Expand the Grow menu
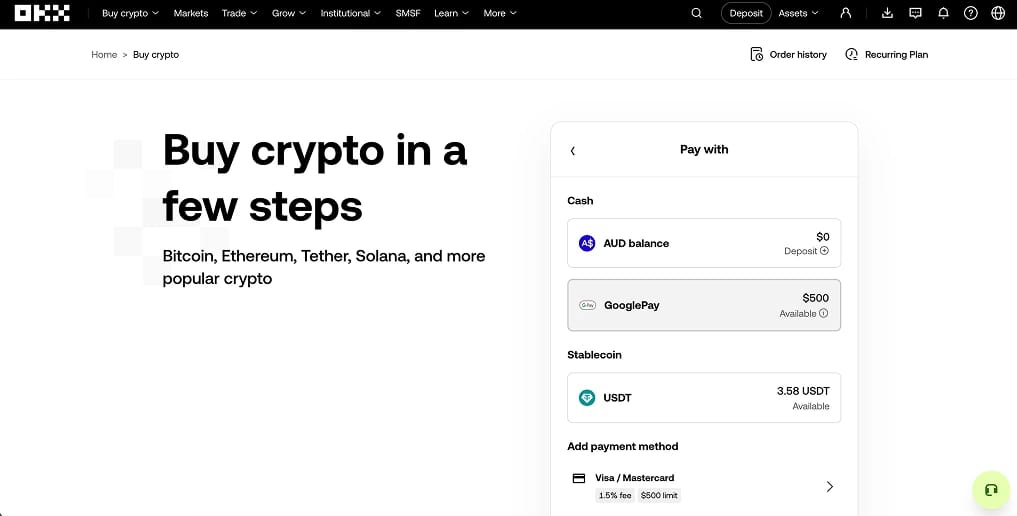1017x516 pixels. click(289, 13)
